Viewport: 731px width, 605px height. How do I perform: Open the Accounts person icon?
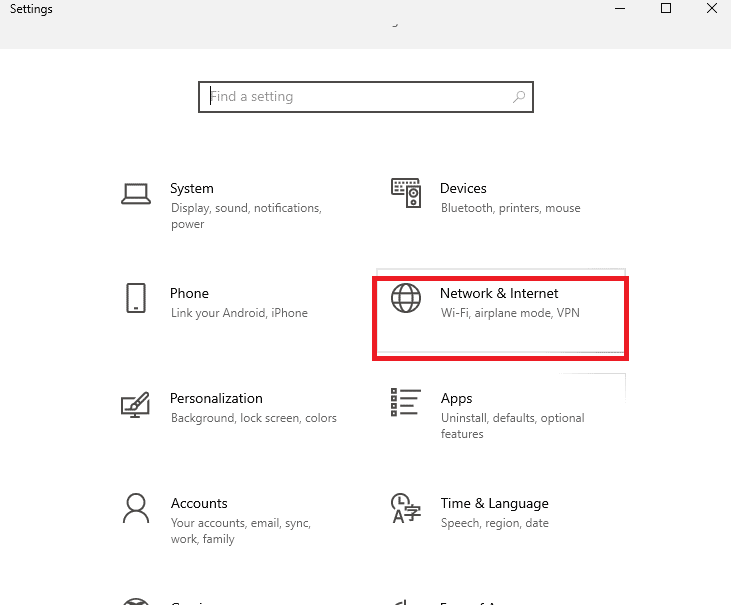(x=136, y=509)
